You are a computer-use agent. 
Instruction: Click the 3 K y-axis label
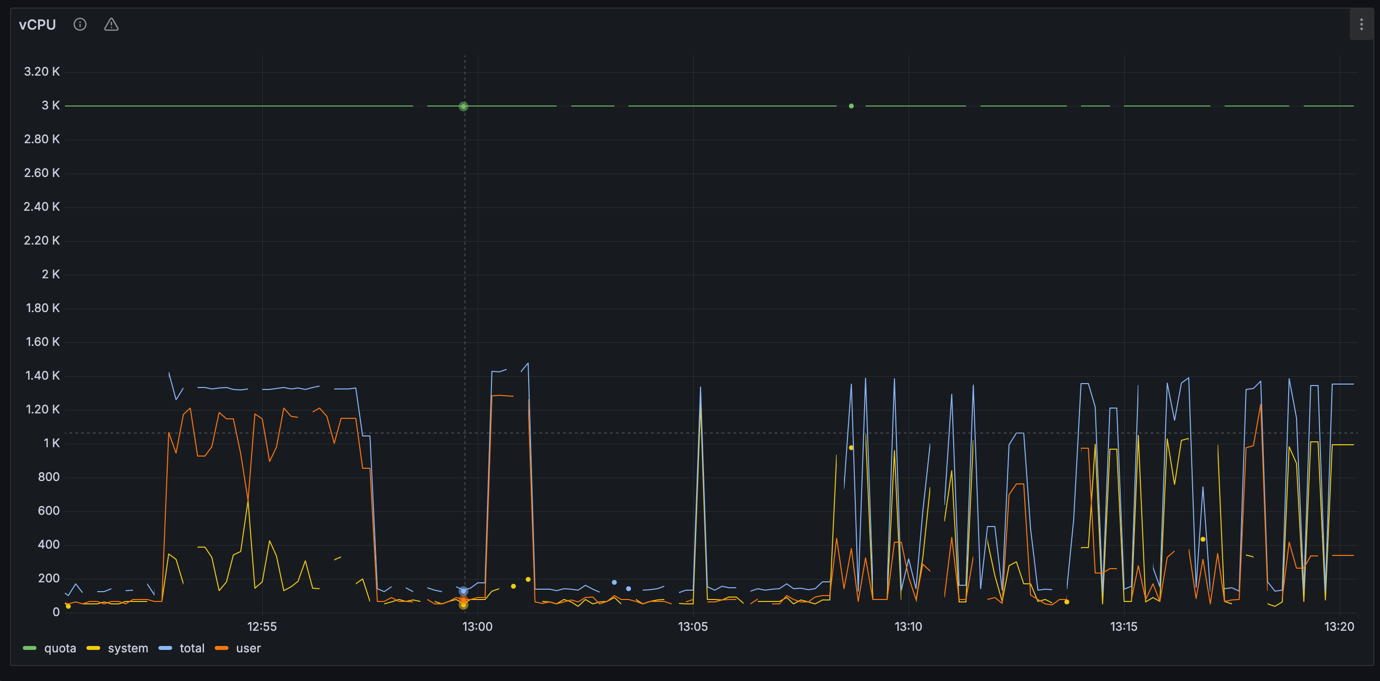(50, 105)
